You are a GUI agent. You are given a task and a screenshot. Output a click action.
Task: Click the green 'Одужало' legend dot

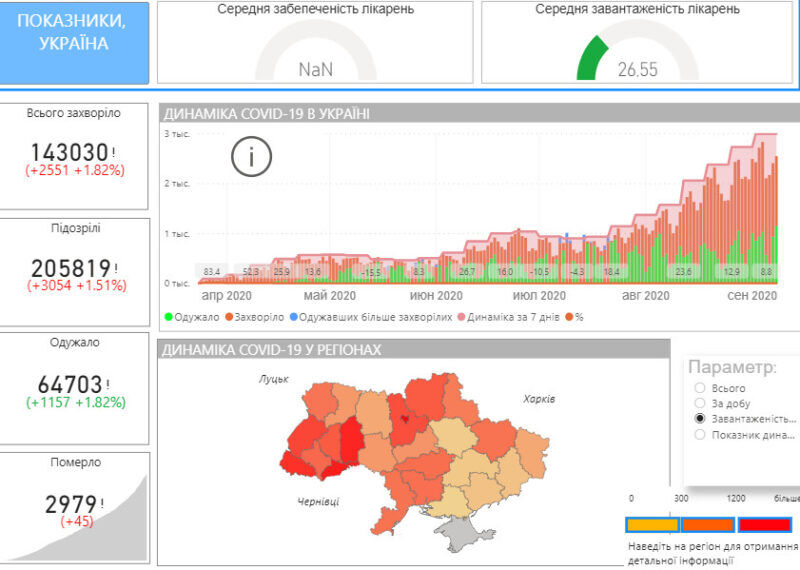tap(169, 317)
